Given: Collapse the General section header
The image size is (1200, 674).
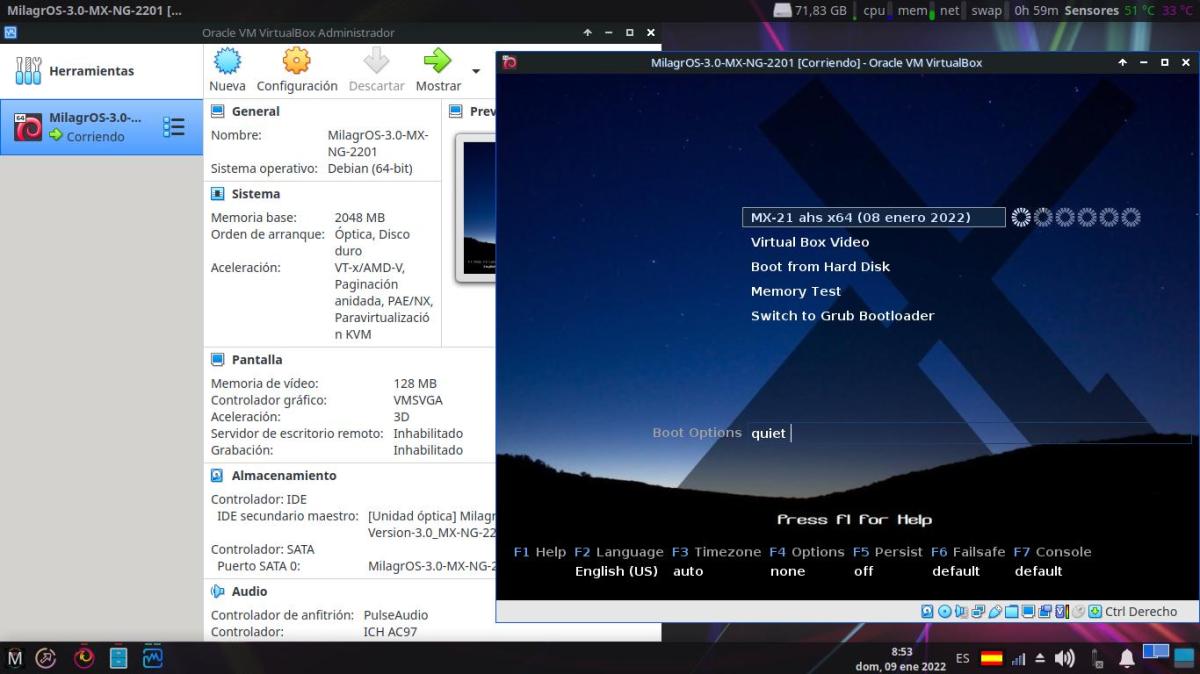Looking at the screenshot, I should click(255, 111).
